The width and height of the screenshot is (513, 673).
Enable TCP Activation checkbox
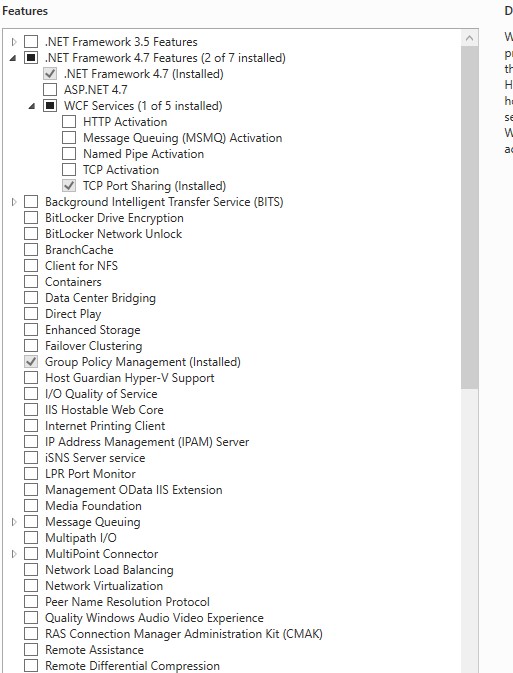[x=69, y=170]
